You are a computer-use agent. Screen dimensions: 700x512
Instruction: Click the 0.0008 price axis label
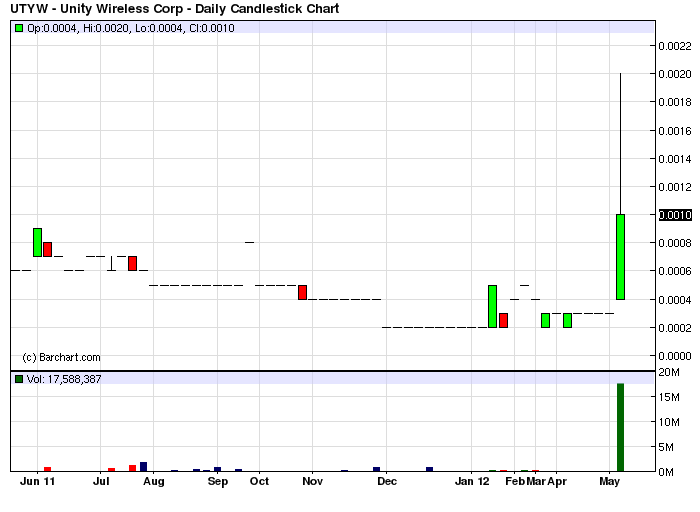click(x=675, y=243)
